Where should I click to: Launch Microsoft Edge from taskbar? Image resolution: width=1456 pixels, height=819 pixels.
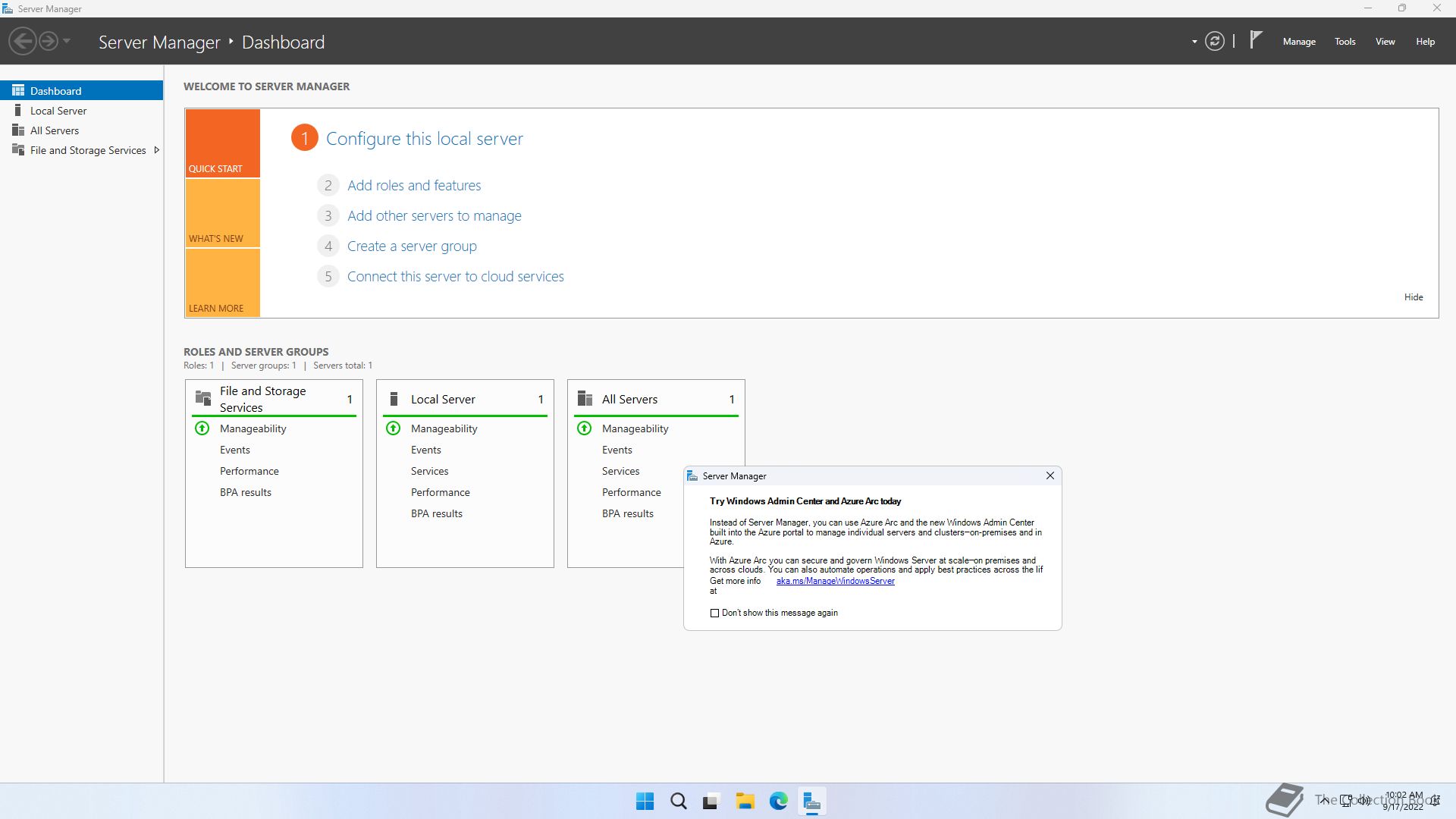tap(779, 801)
